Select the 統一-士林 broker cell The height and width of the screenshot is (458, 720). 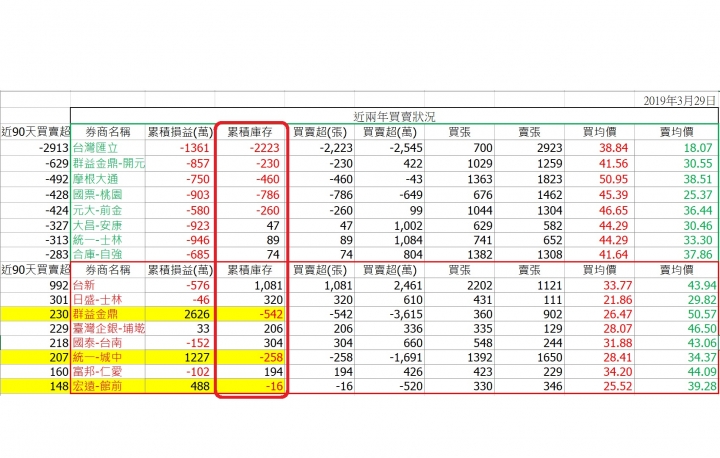point(97,240)
